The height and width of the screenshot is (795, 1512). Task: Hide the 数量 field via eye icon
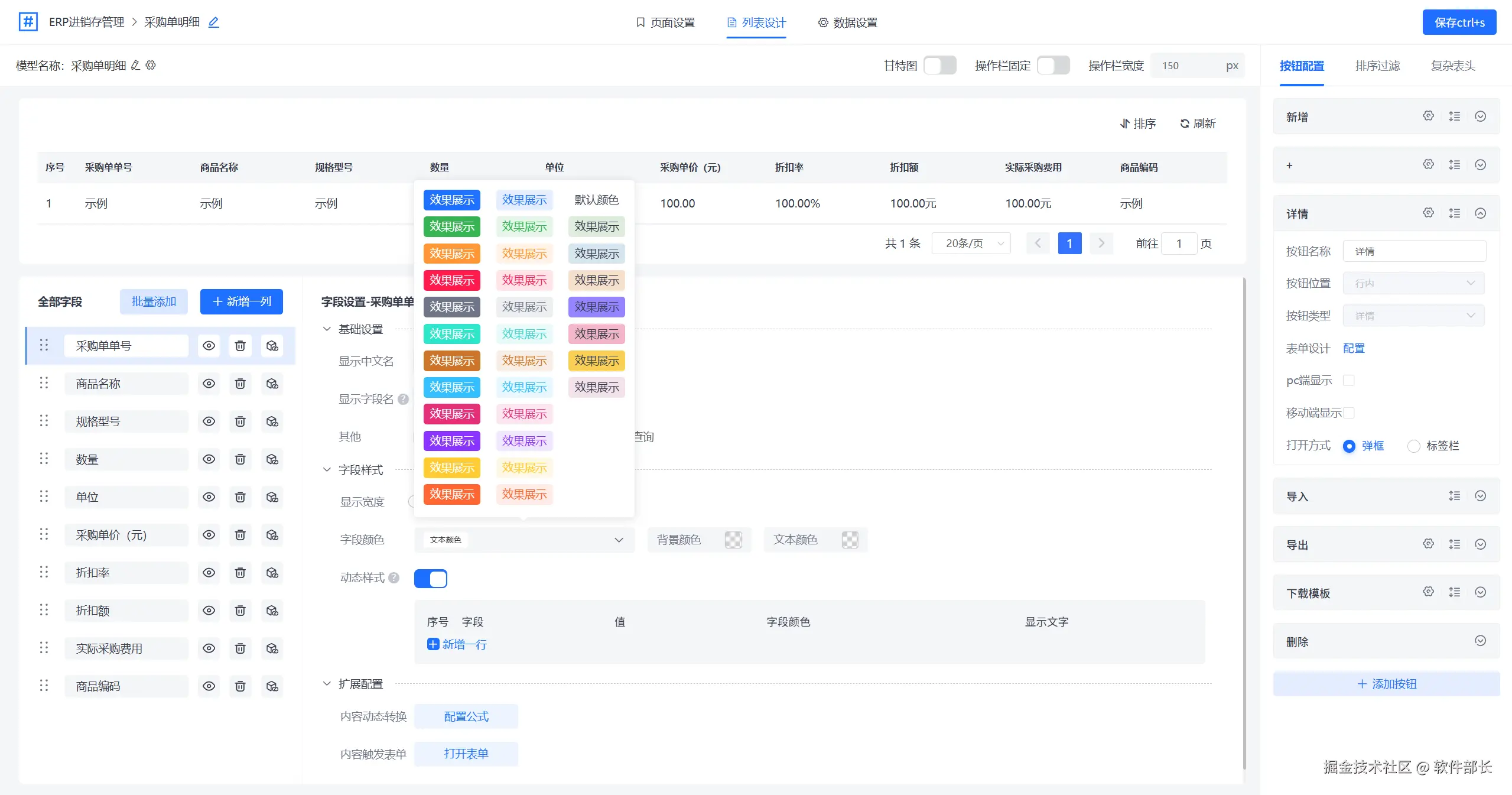coord(209,459)
